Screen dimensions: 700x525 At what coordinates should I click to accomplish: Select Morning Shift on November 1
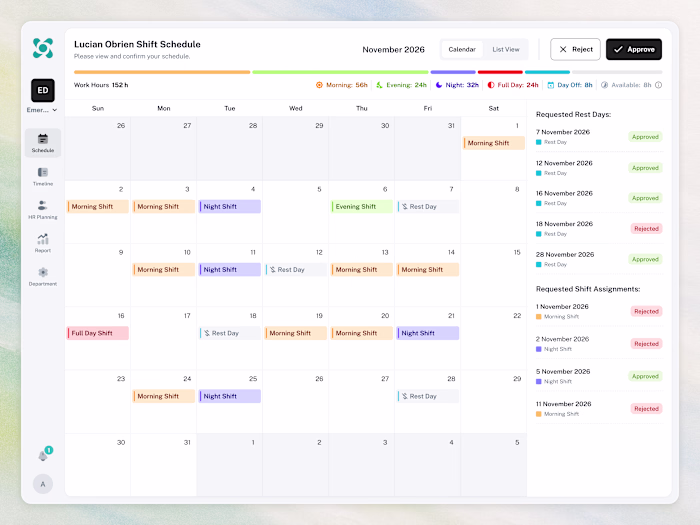(494, 143)
